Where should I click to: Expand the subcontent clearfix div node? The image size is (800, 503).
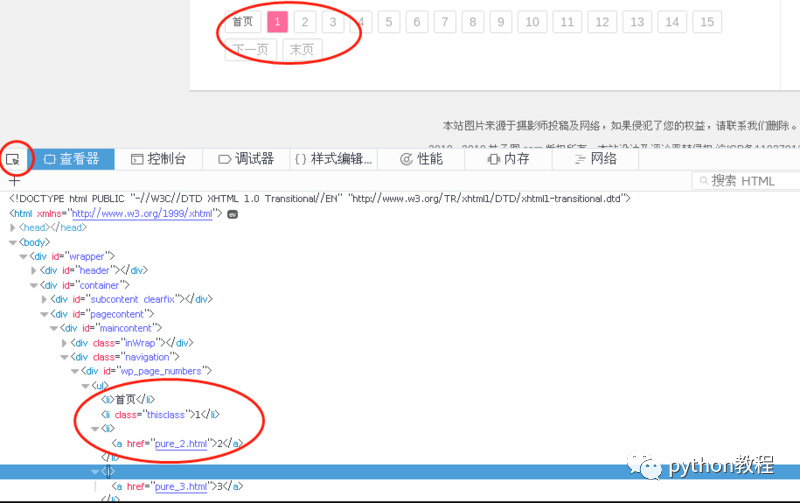click(x=44, y=299)
